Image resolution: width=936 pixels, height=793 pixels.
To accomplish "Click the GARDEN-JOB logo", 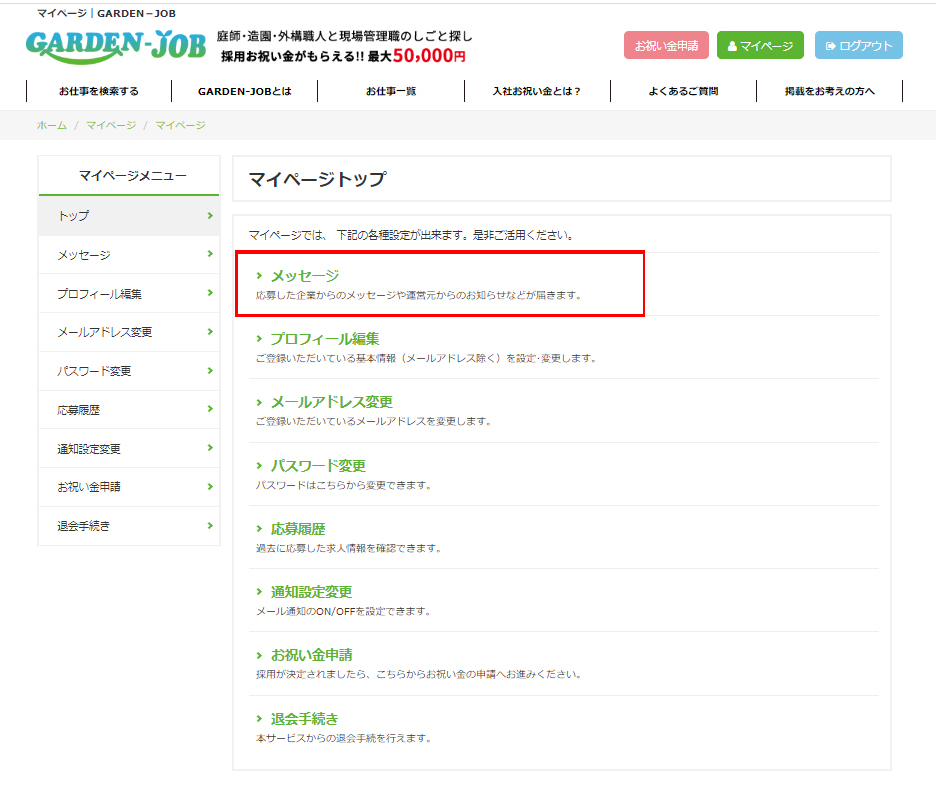I will pyautogui.click(x=116, y=46).
